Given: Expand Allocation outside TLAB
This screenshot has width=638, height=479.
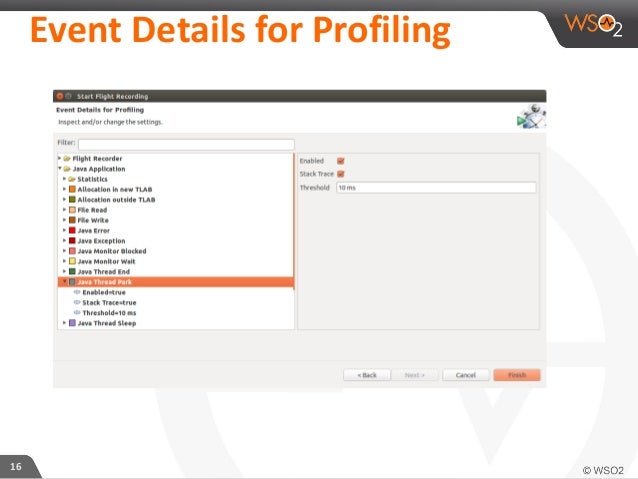Looking at the screenshot, I should pyautogui.click(x=64, y=199).
